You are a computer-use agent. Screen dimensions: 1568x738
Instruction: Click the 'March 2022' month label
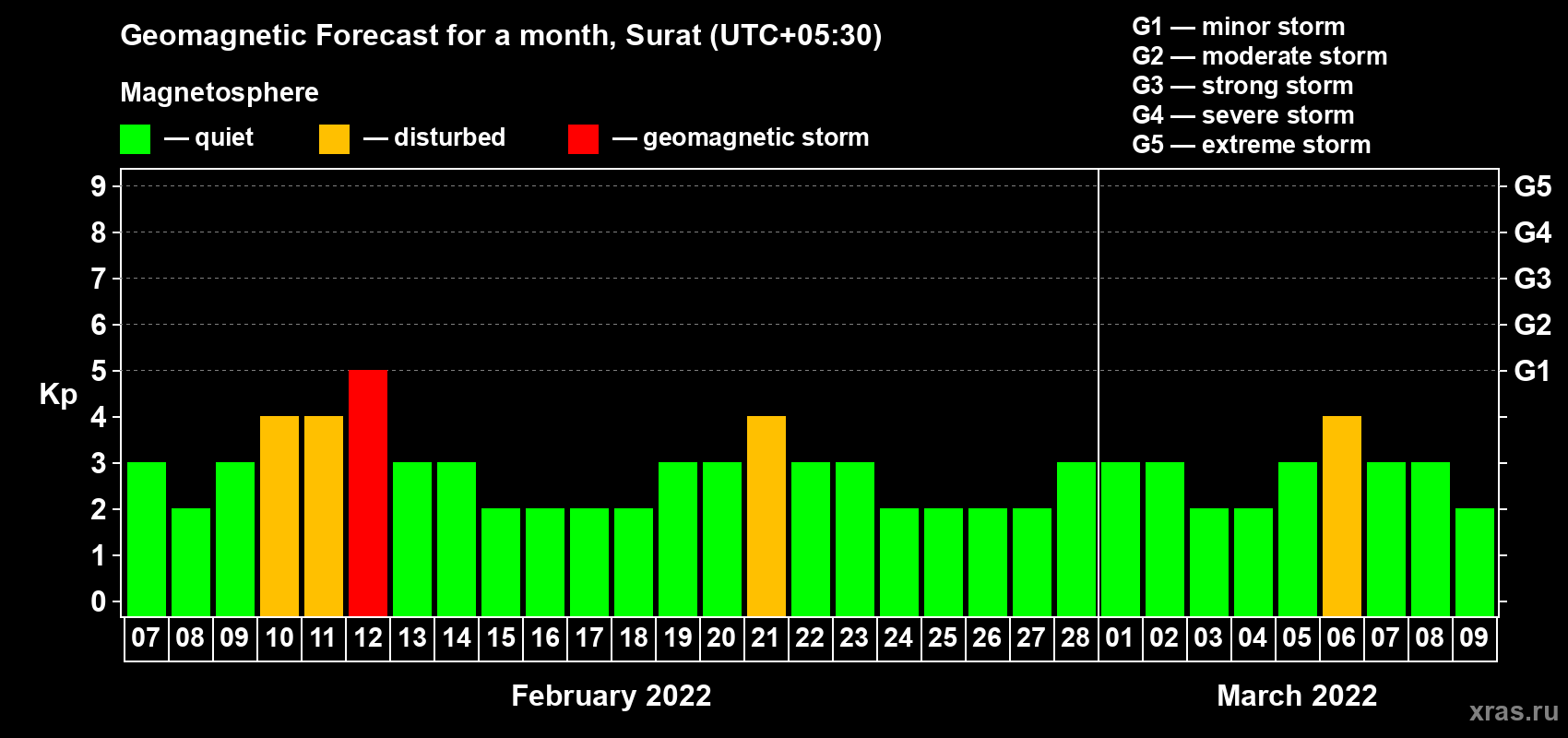click(1297, 696)
